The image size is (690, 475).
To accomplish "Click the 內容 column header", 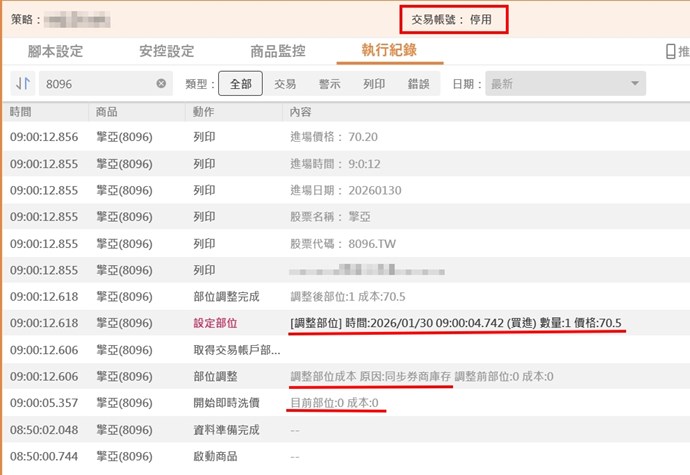I will click(300, 111).
